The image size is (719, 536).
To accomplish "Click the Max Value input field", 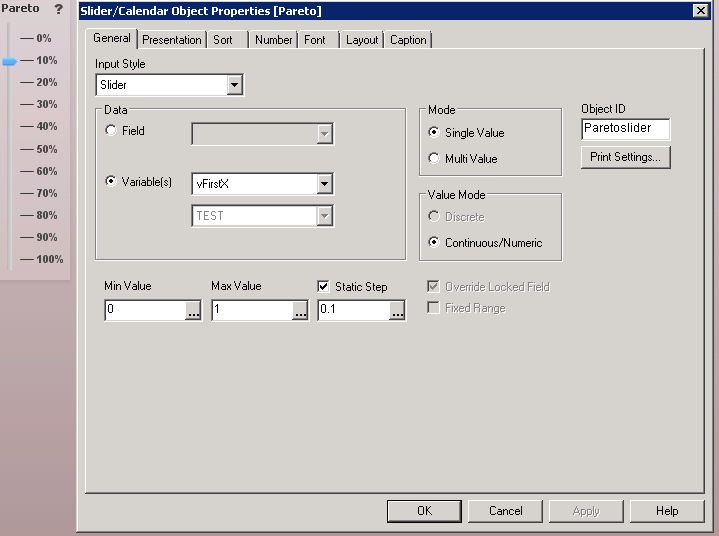I will (252, 310).
